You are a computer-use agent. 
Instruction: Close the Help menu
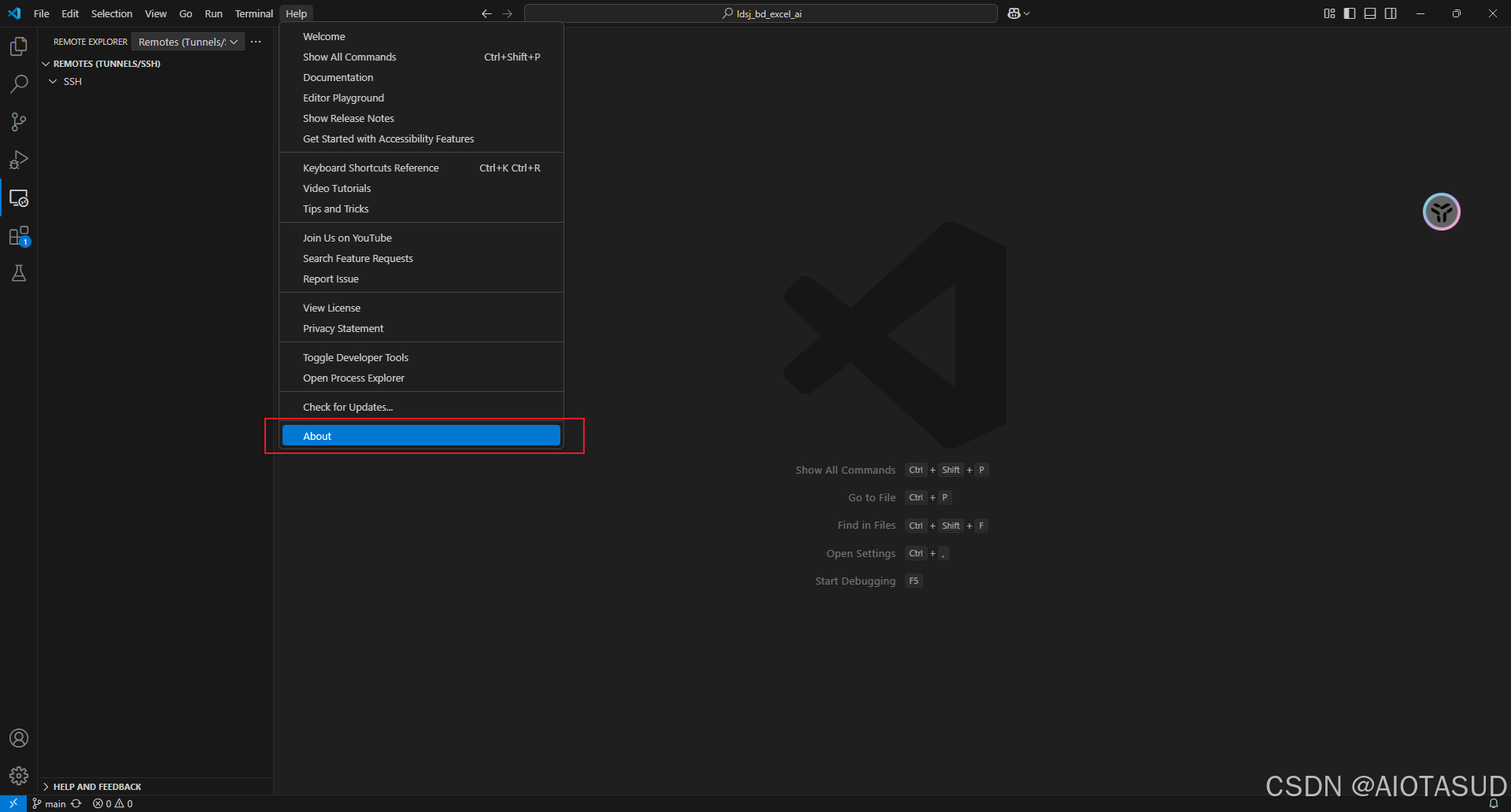click(x=296, y=13)
